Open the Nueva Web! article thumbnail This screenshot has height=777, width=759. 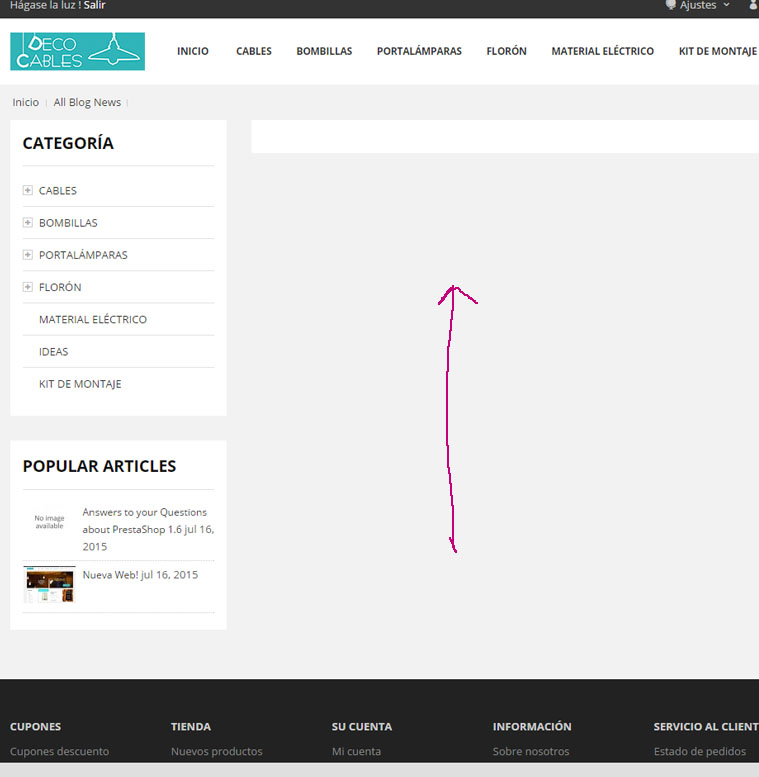coord(49,585)
